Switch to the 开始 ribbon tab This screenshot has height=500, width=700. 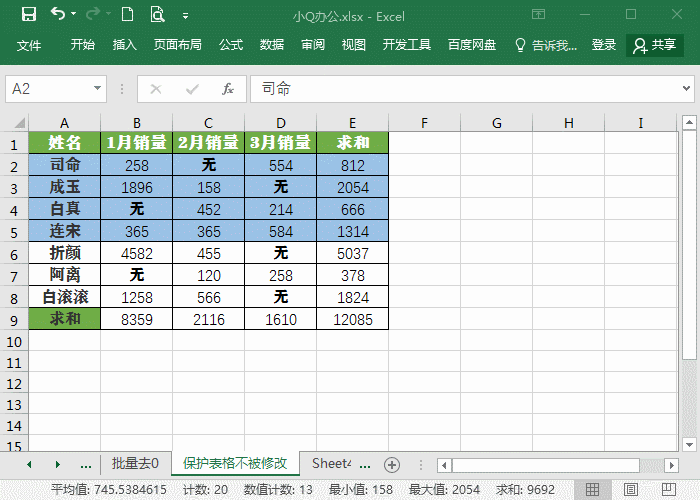[x=83, y=45]
